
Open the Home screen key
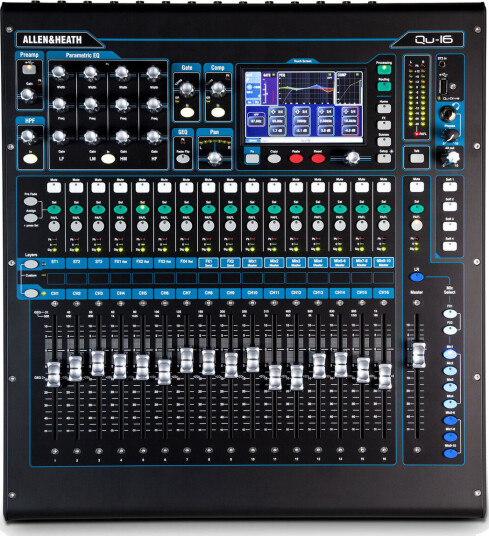point(384,109)
